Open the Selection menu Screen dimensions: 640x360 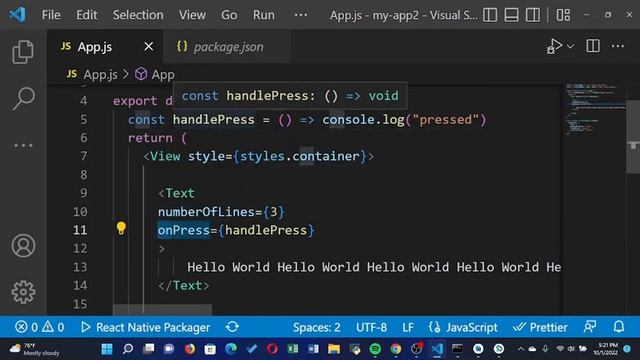(138, 15)
